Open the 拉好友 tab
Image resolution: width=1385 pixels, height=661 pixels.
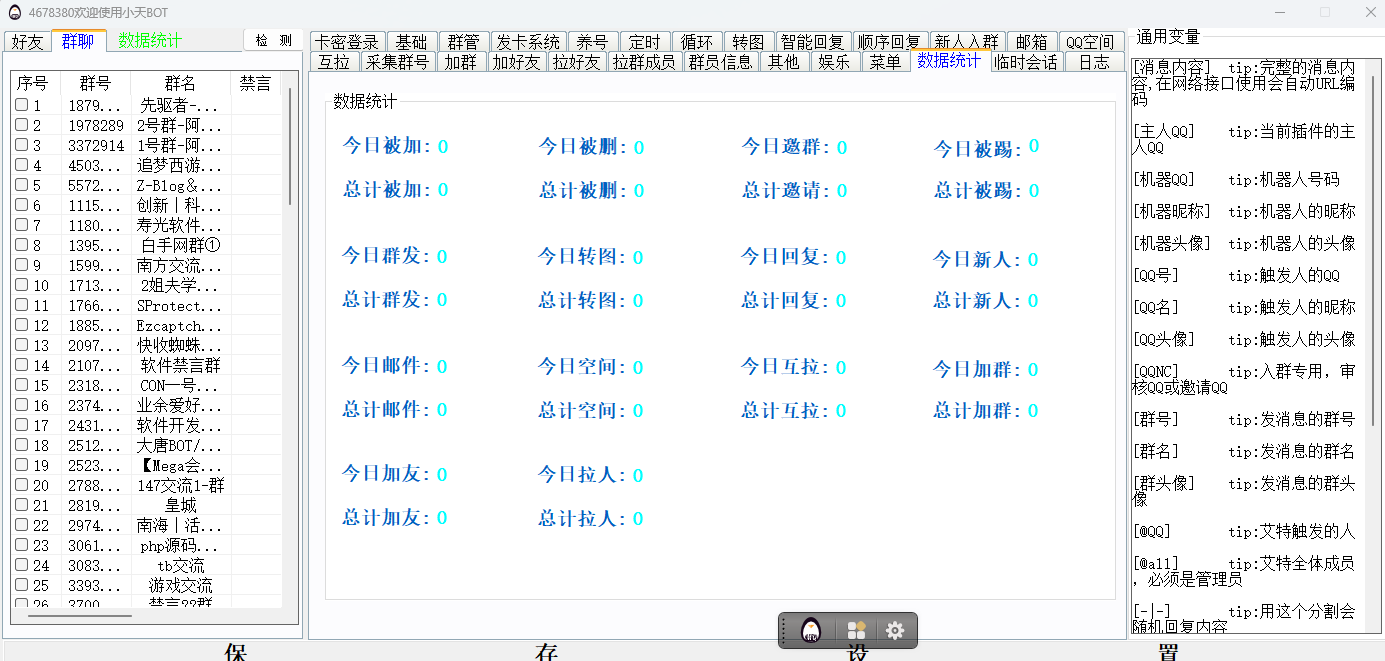click(x=576, y=62)
